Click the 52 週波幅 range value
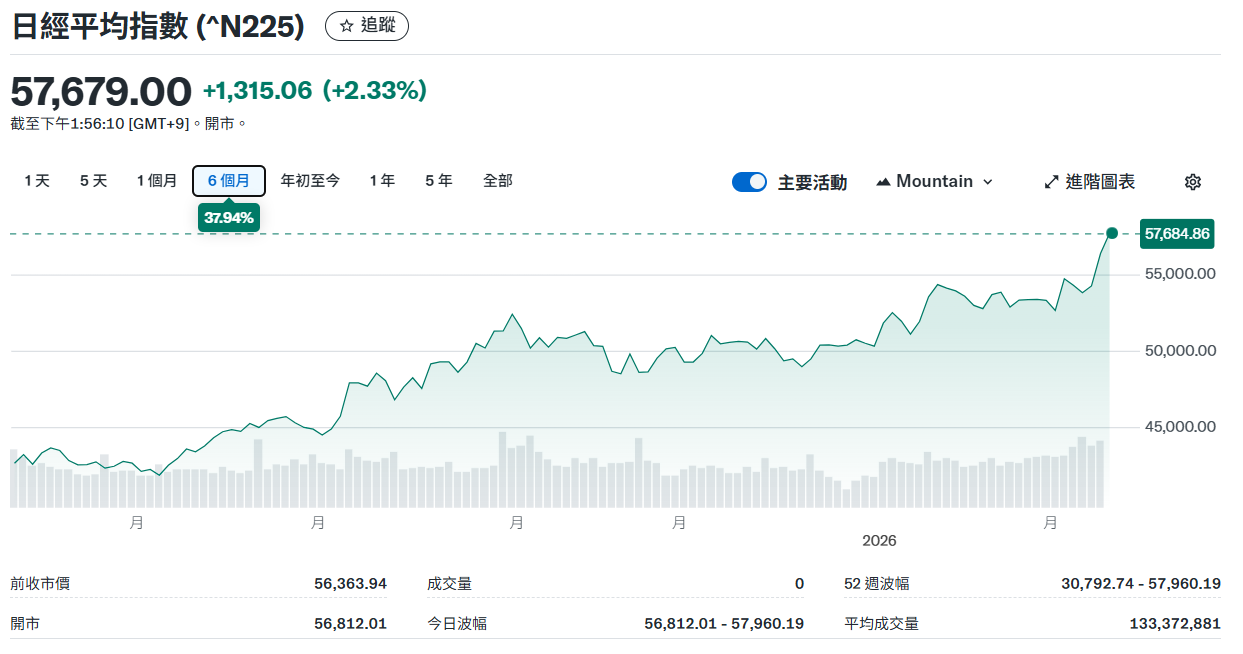 click(1141, 584)
